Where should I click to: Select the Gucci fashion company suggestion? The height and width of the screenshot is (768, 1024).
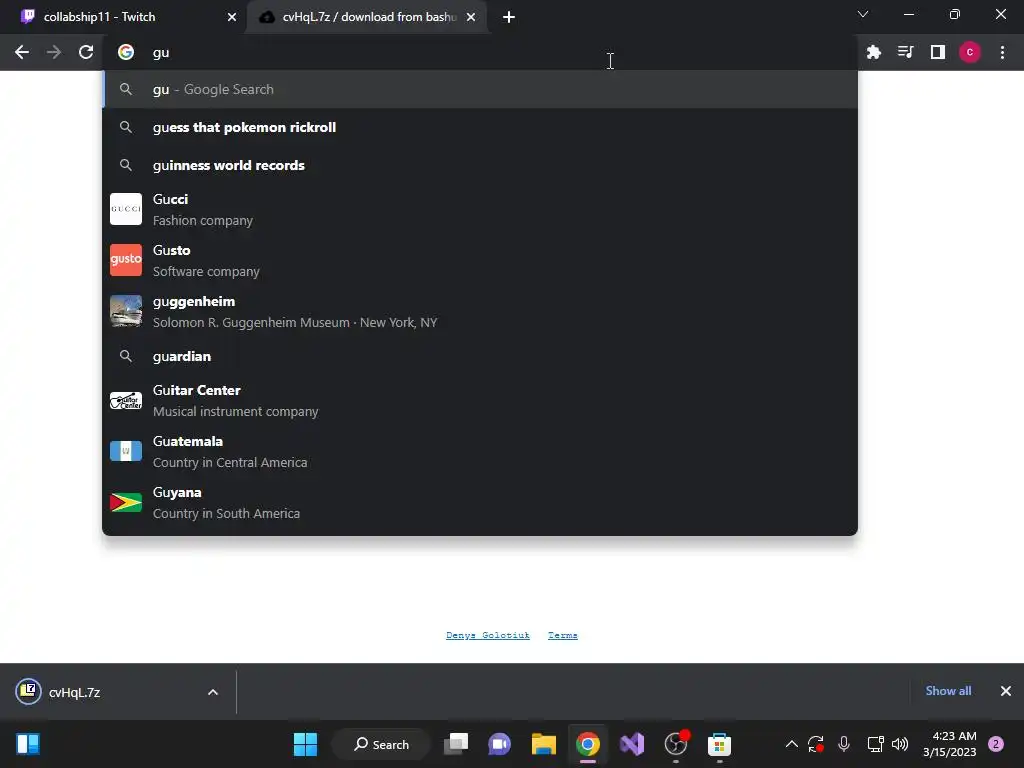(480, 210)
